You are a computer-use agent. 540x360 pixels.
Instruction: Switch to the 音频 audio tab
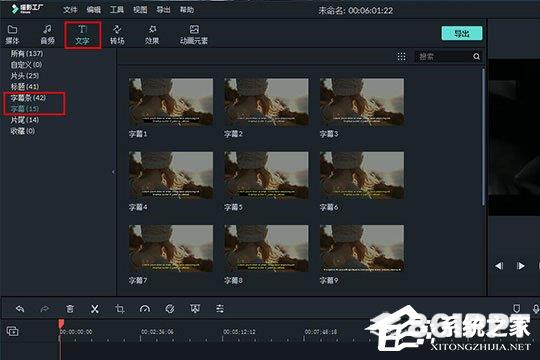pos(48,34)
